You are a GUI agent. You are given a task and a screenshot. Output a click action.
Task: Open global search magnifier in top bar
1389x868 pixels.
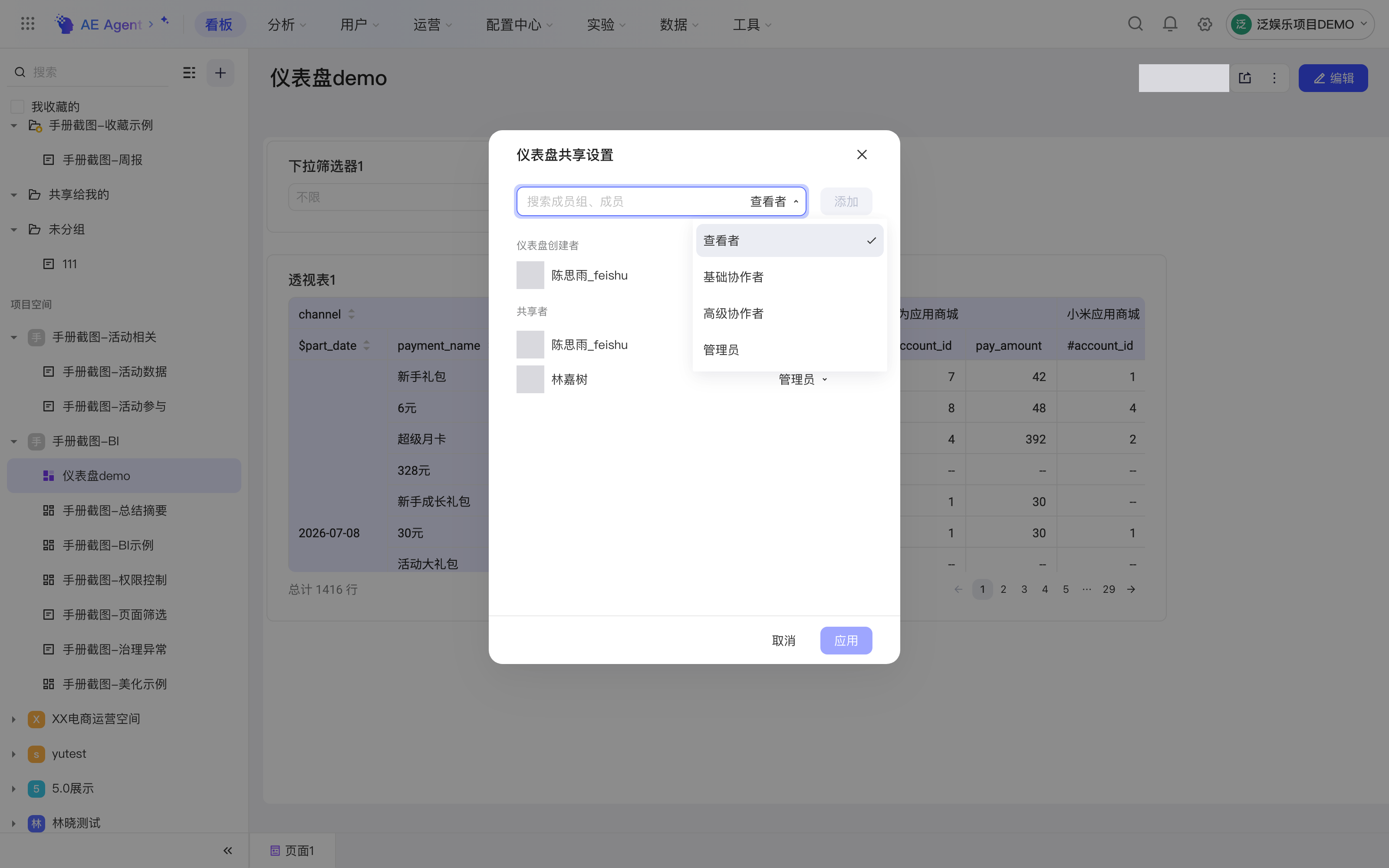click(1136, 24)
